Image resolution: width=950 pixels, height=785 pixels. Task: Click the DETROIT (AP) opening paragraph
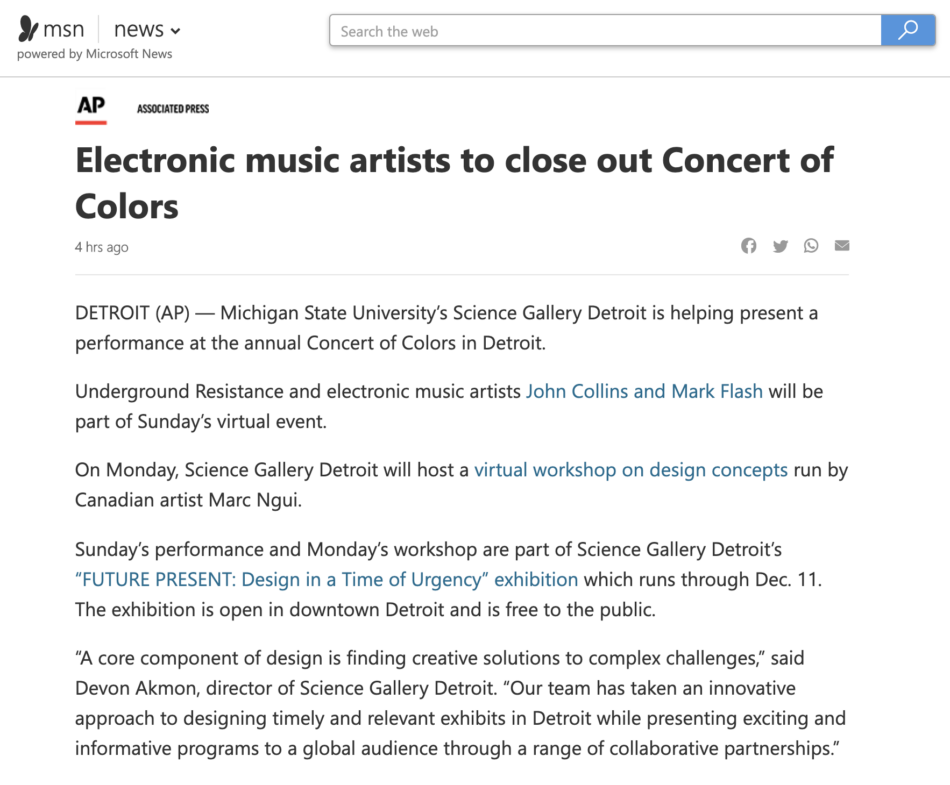point(447,328)
